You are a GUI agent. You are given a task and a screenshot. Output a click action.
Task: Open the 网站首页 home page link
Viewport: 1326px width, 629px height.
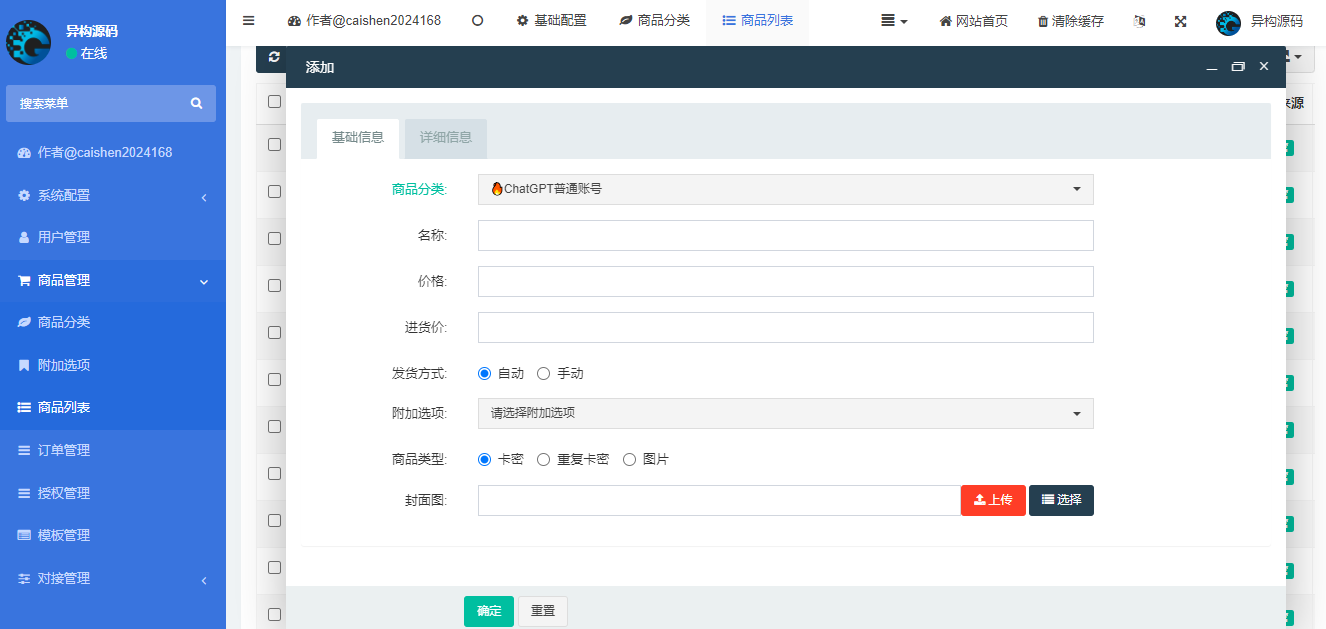point(972,19)
